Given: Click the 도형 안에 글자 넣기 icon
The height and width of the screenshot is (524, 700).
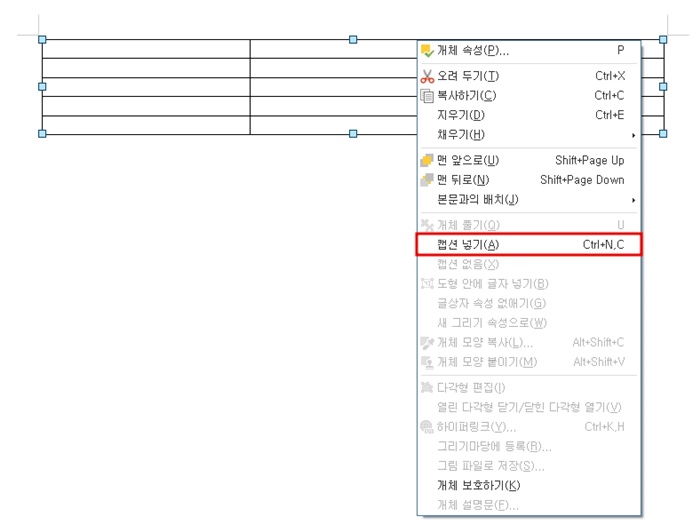Looking at the screenshot, I should pos(427,284).
